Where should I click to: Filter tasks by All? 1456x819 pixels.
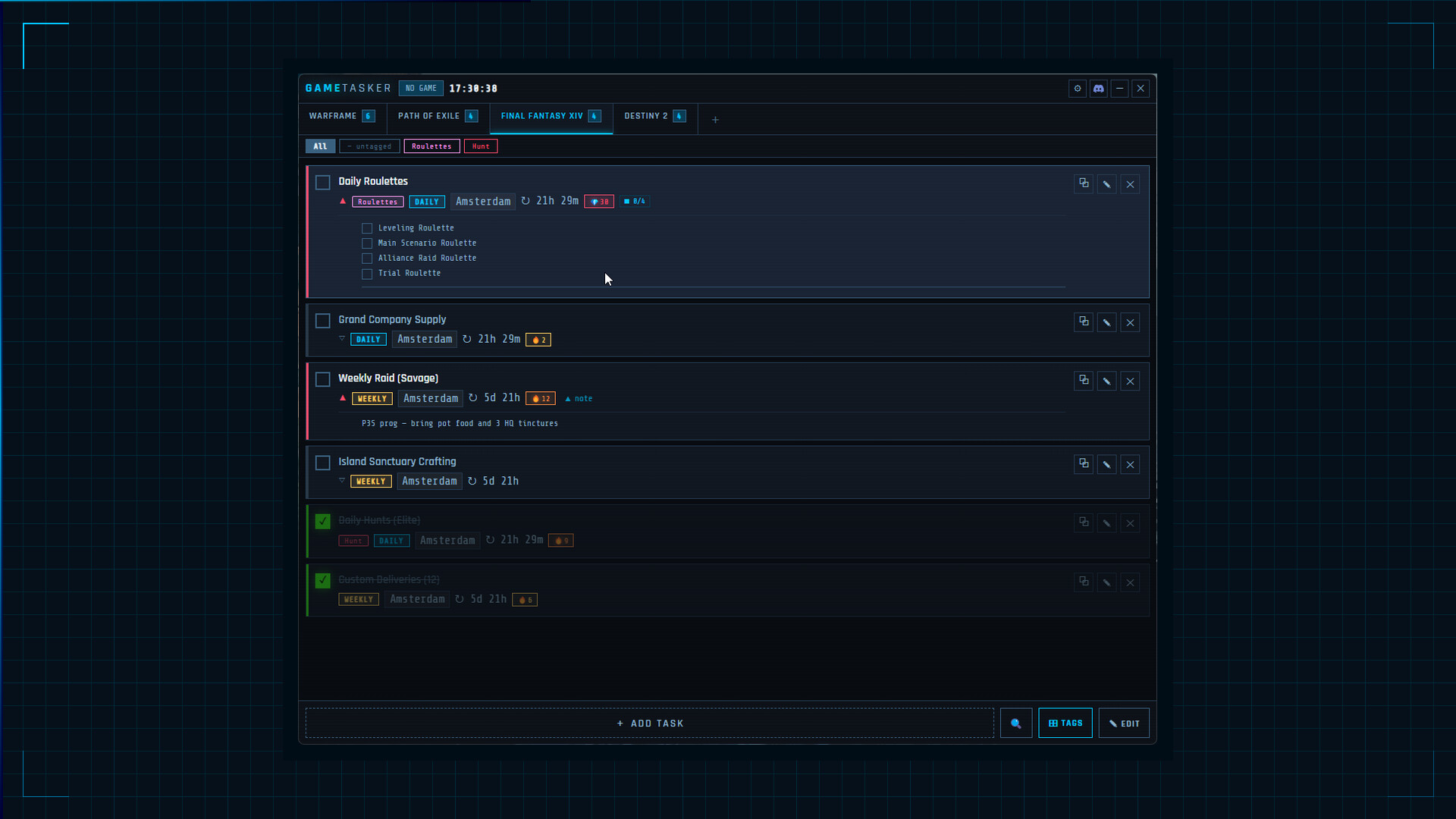(320, 146)
